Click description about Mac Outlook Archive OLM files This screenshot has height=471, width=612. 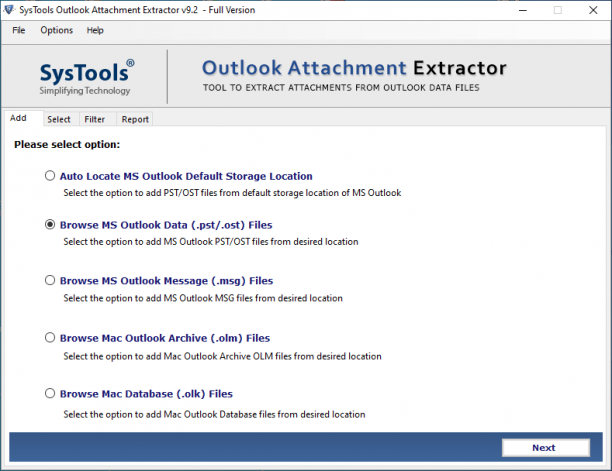222,356
